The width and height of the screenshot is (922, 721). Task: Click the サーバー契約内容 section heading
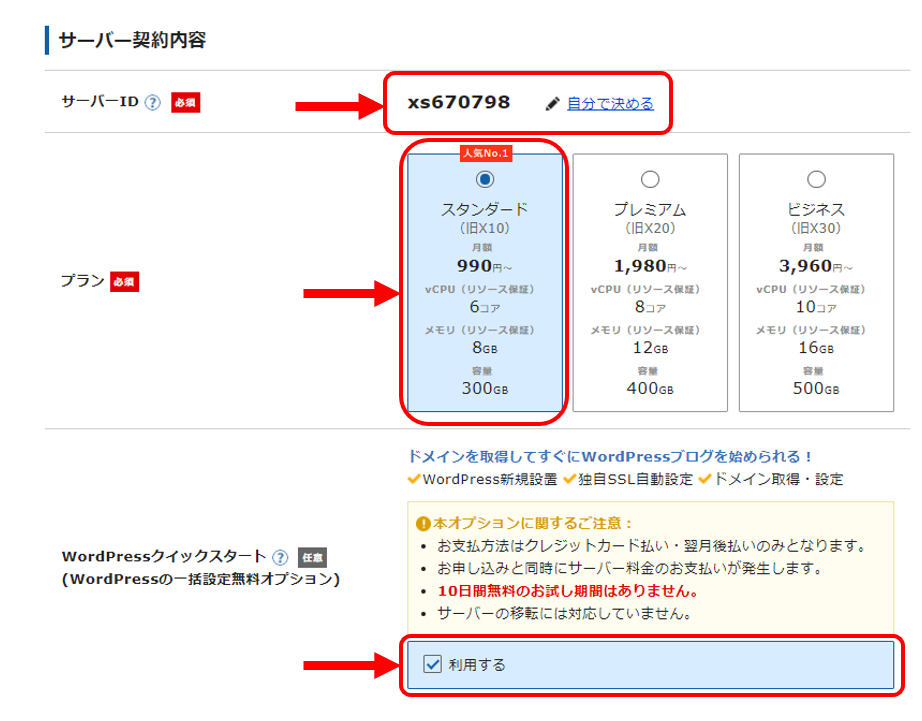tap(132, 41)
